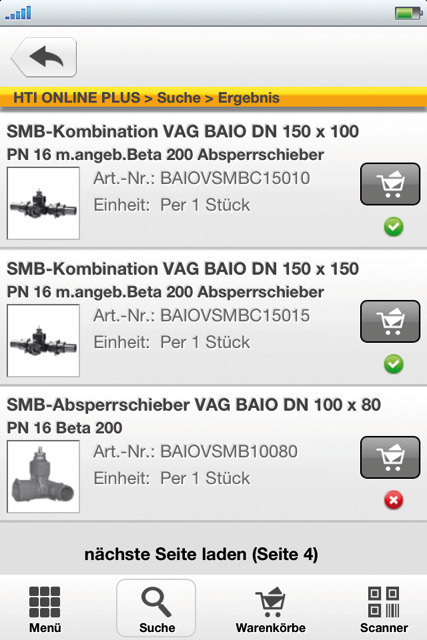Open SMB-Kombination VAG BAIO DN 150 x 100 title
This screenshot has height=640, width=427.
tap(183, 132)
